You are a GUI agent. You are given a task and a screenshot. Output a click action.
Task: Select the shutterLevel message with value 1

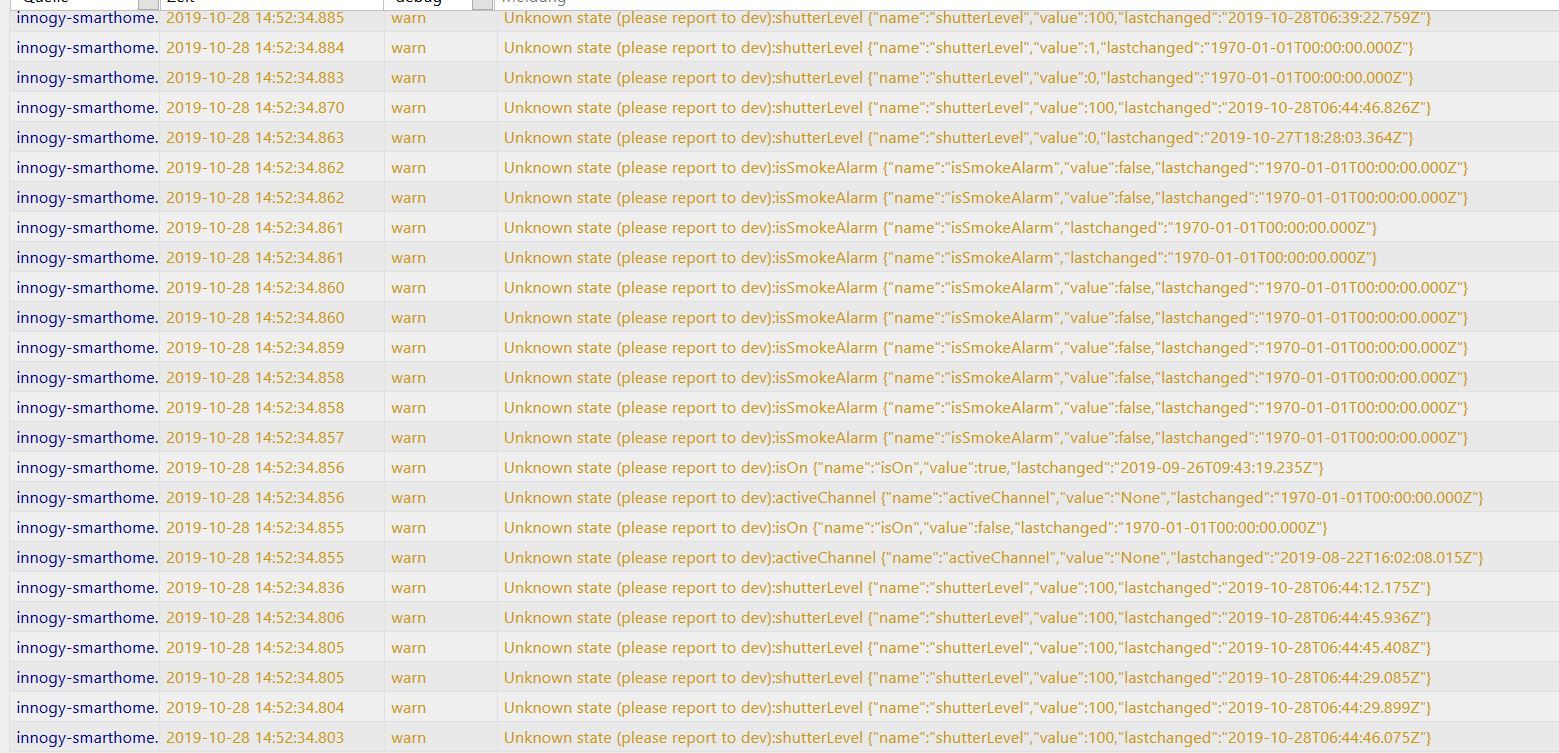(x=959, y=48)
